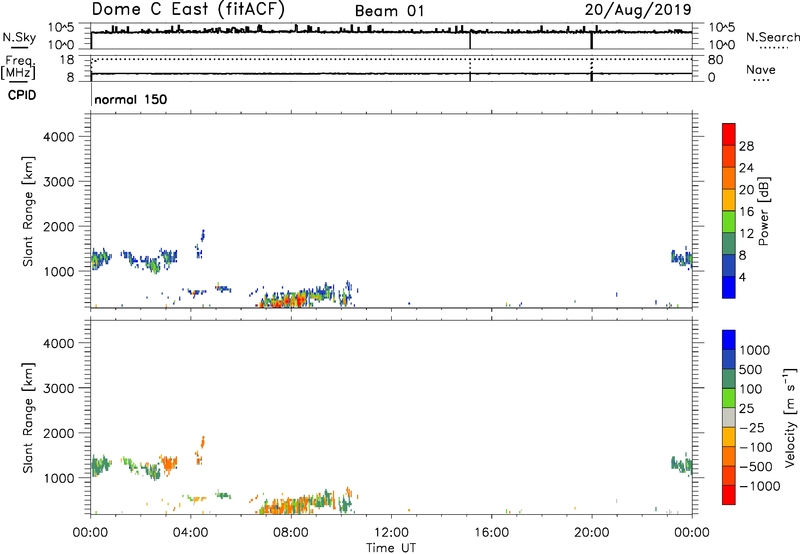Click the '3000' tick in velocity panel
This screenshot has height=554, width=800.
click(x=58, y=388)
